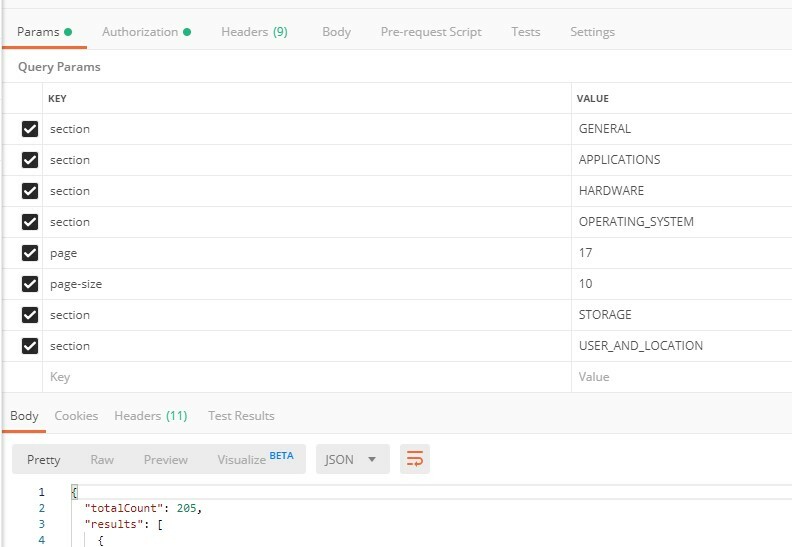Open the Settings tab

pyautogui.click(x=592, y=32)
